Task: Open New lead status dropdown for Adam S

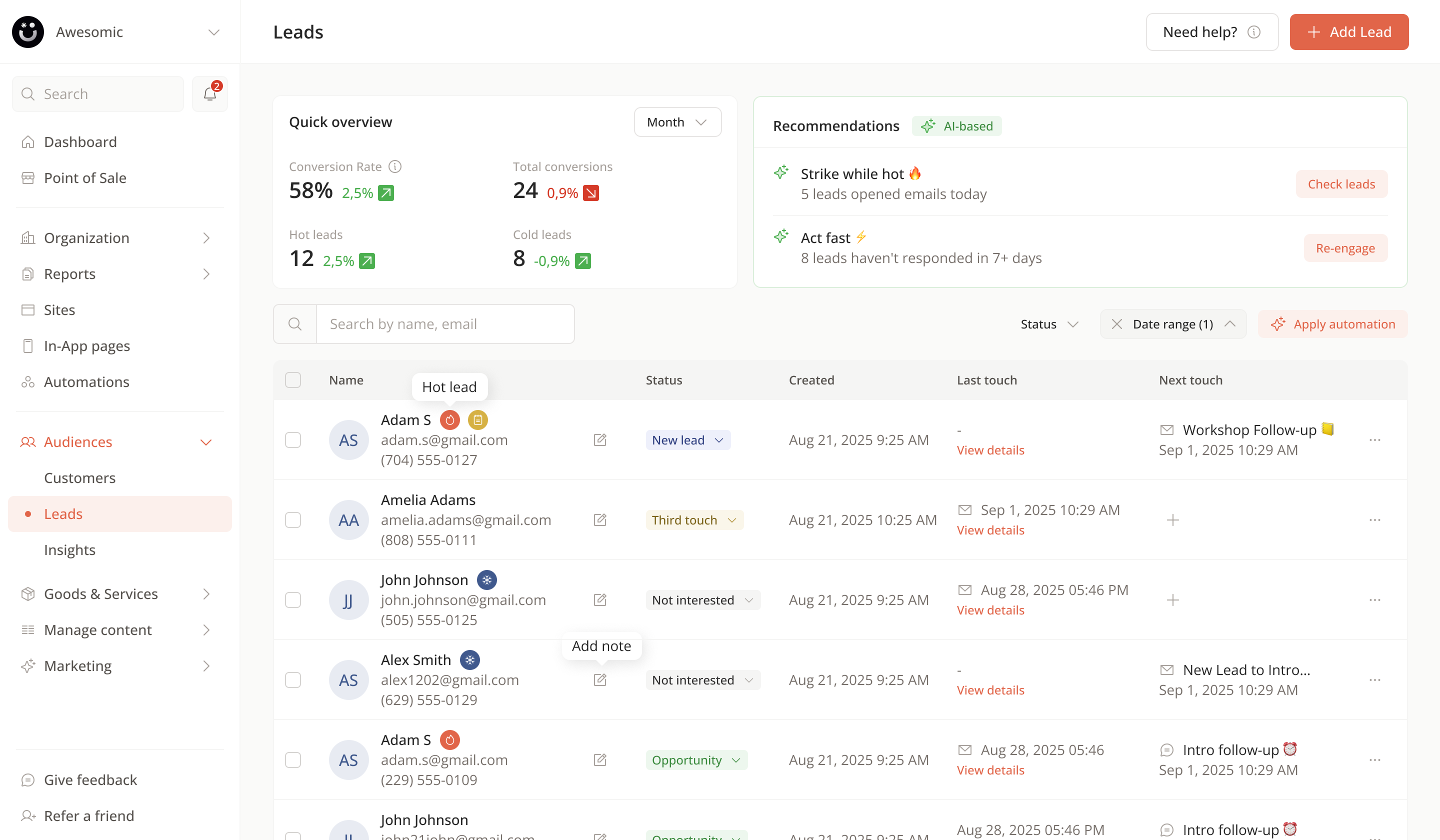Action: tap(688, 440)
